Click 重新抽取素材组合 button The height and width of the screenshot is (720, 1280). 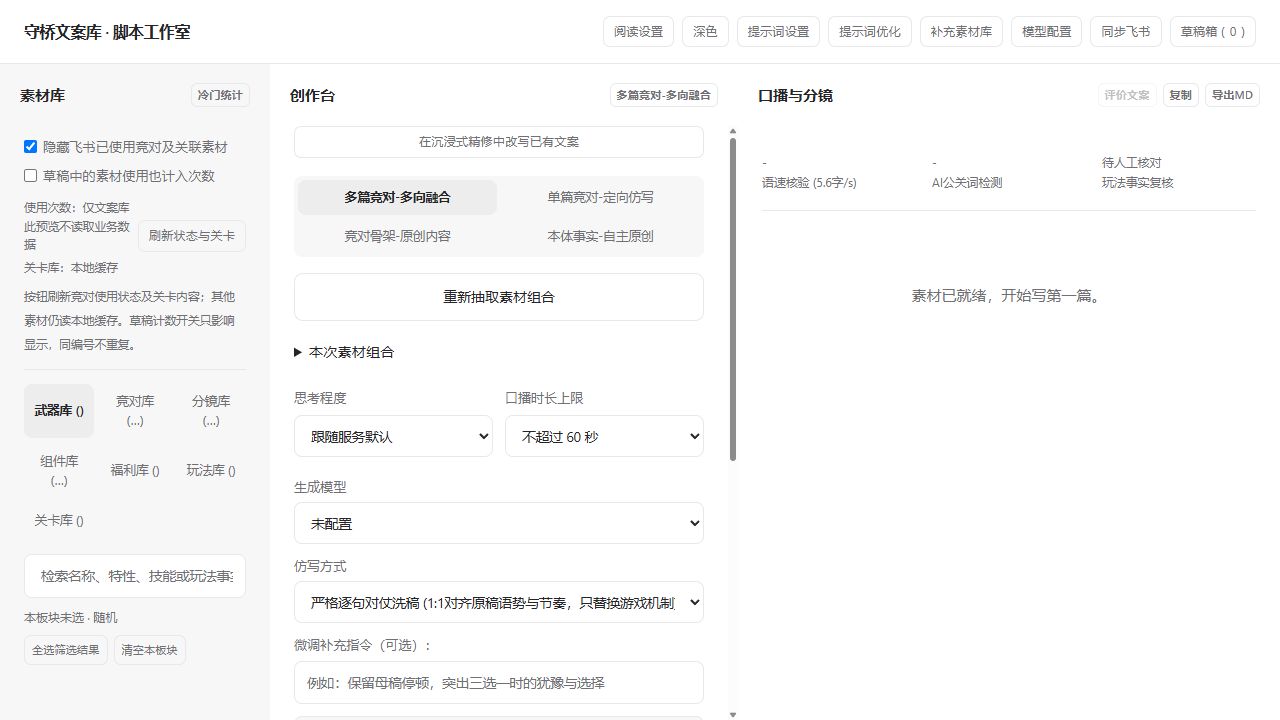(x=499, y=297)
